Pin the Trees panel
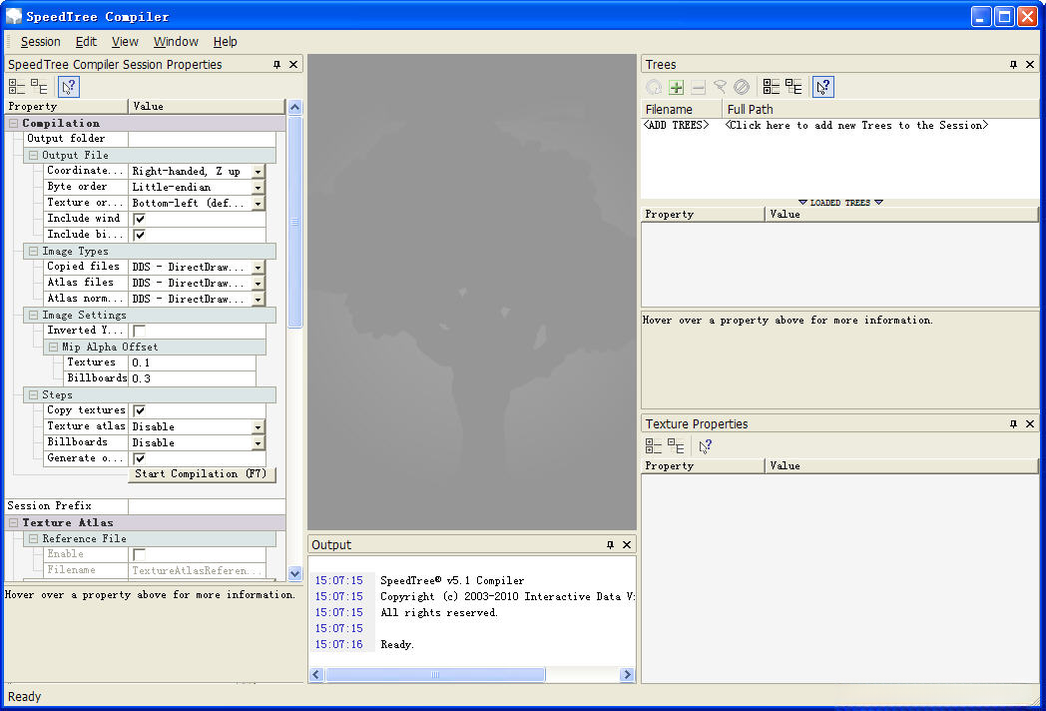This screenshot has width=1046, height=711. [x=1013, y=65]
